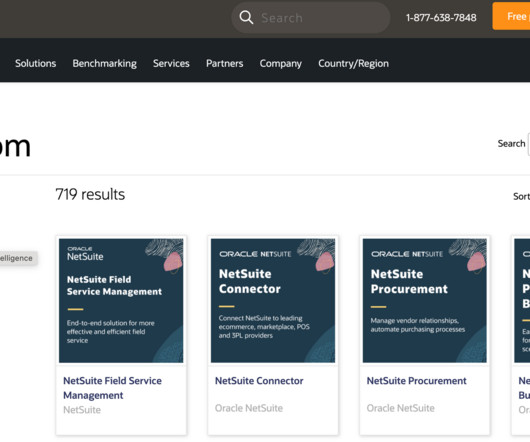Click NetSuite Connector title link

point(259,381)
